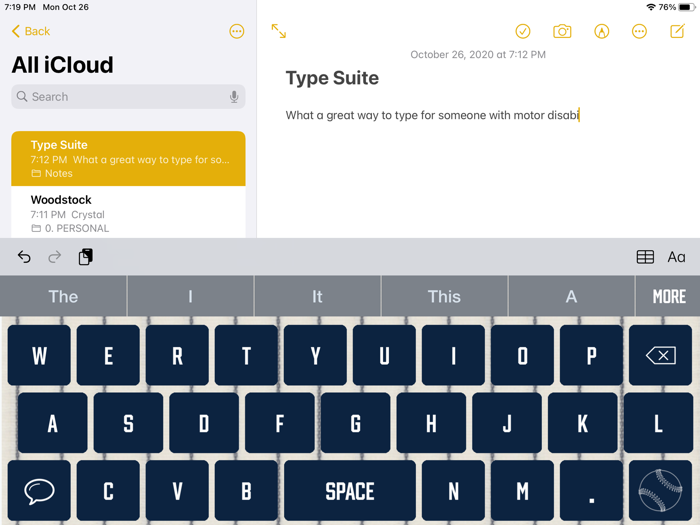Tap the M key
700x525 pixels.
pyautogui.click(x=522, y=491)
